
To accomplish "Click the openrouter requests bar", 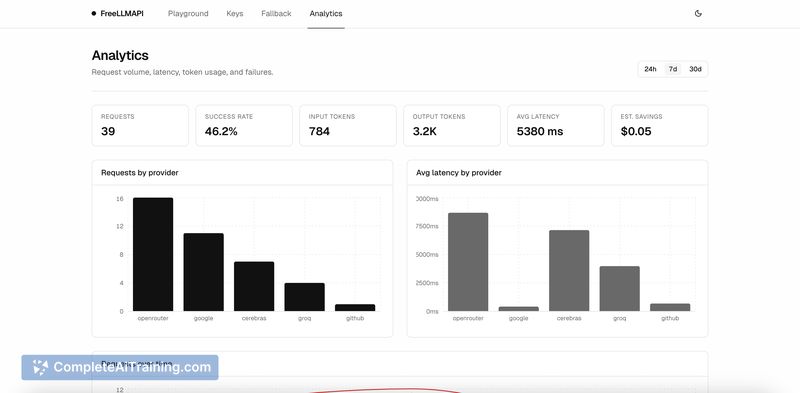I will pyautogui.click(x=153, y=254).
